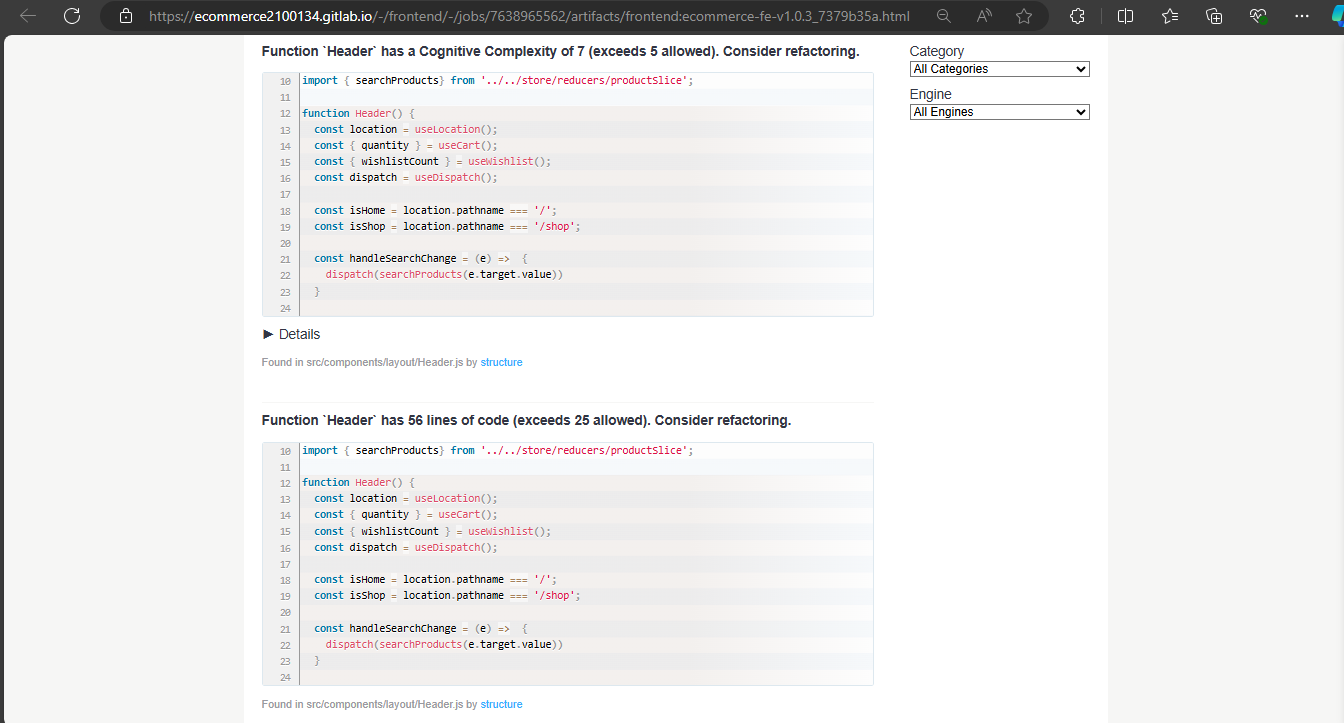Open the Category All Categories dropdown

coord(999,69)
